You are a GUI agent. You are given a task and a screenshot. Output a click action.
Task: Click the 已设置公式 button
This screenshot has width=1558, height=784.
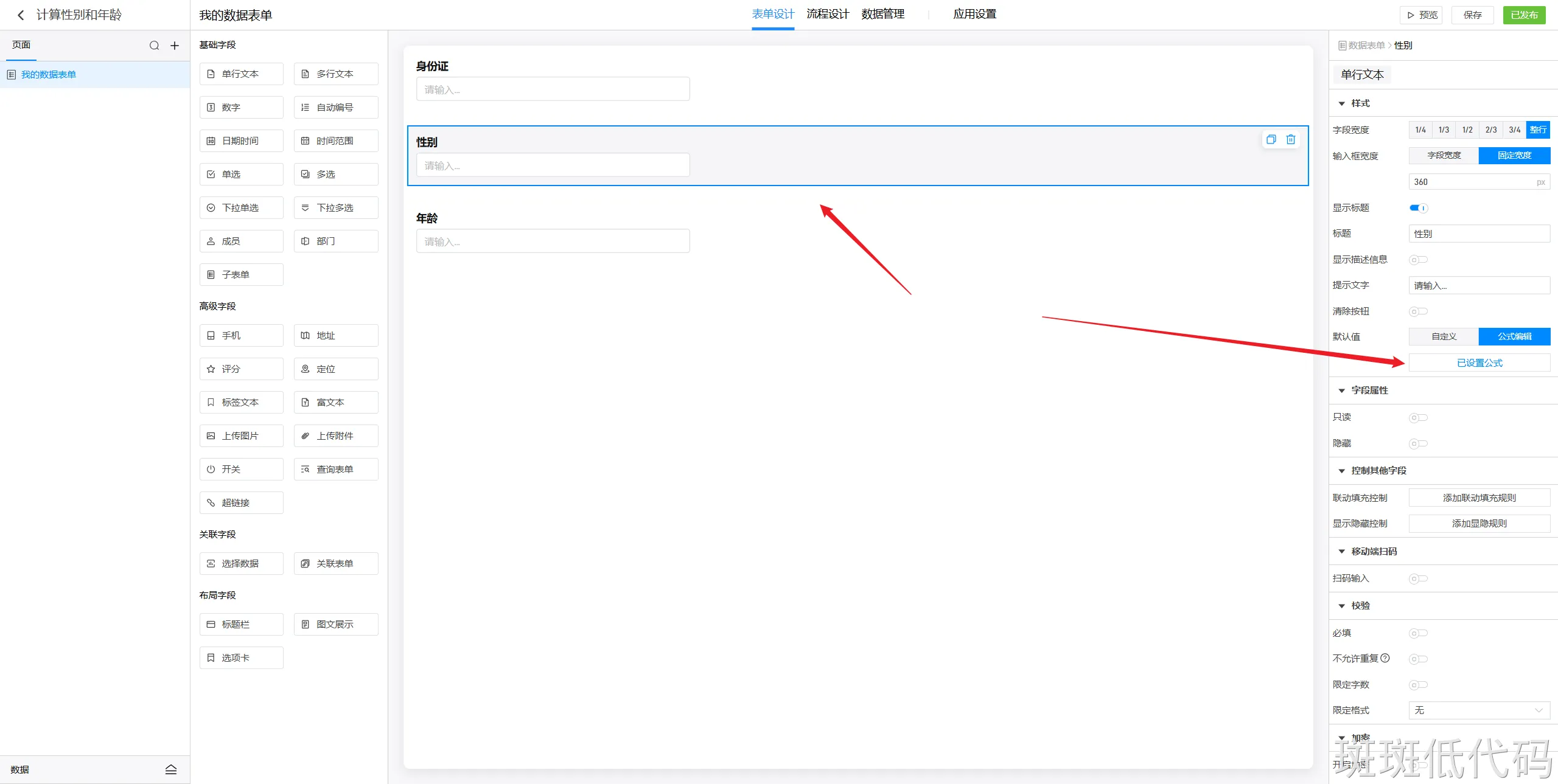(x=1479, y=363)
